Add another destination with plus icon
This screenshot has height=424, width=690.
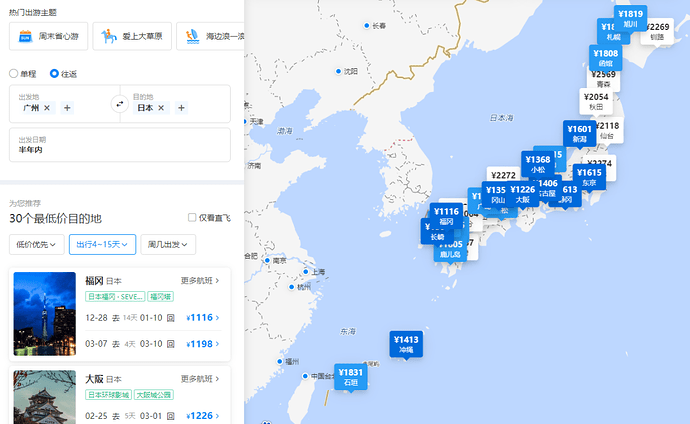tap(181, 107)
